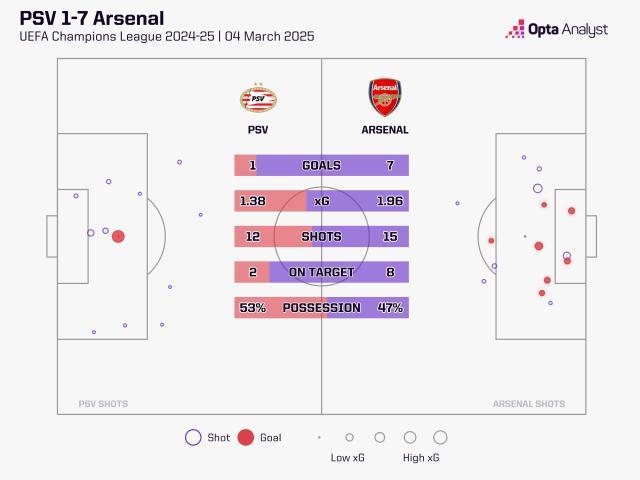
Task: Click the 'Low xG' legend label
Action: click(348, 458)
